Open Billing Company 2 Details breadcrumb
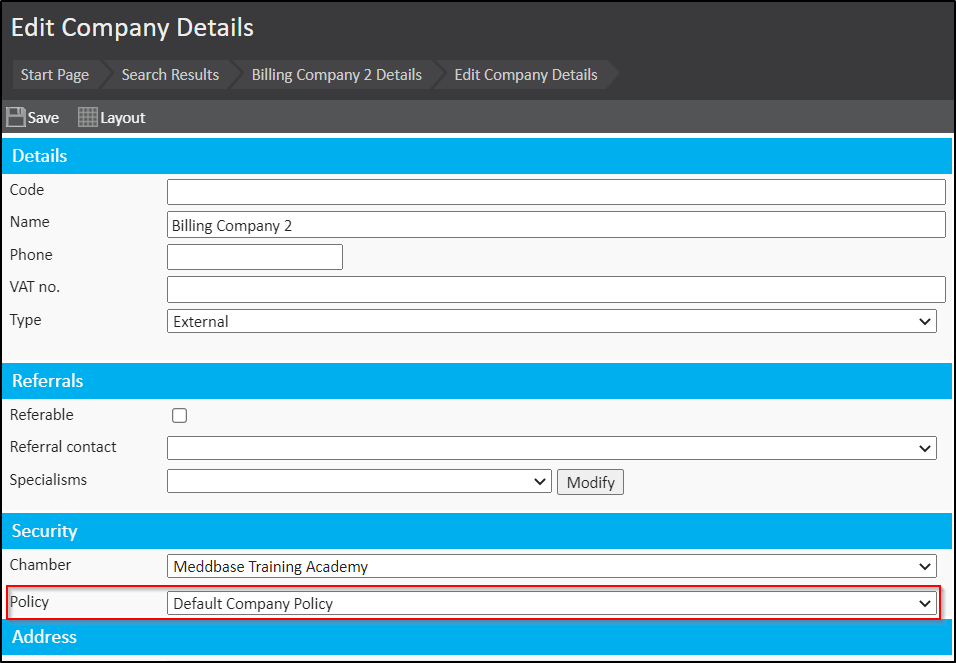 pyautogui.click(x=337, y=74)
